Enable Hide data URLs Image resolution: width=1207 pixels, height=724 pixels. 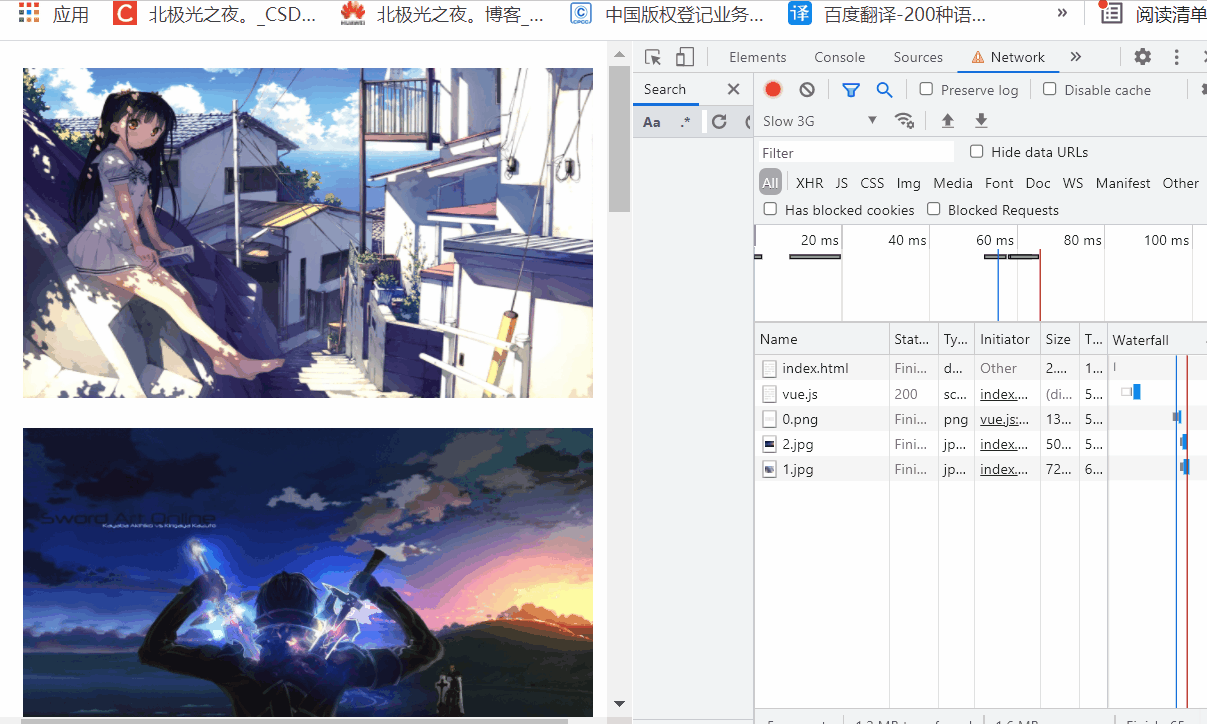point(976,151)
